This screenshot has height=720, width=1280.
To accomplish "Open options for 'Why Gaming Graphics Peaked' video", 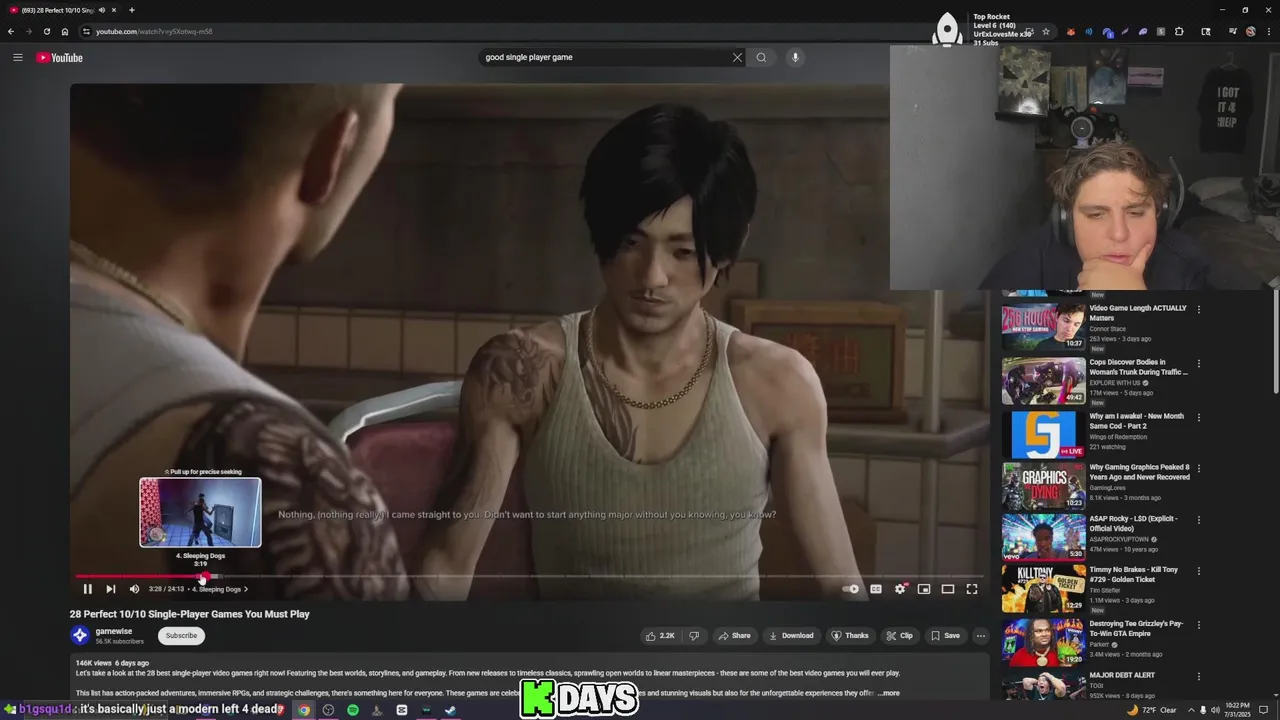I will (x=1199, y=468).
